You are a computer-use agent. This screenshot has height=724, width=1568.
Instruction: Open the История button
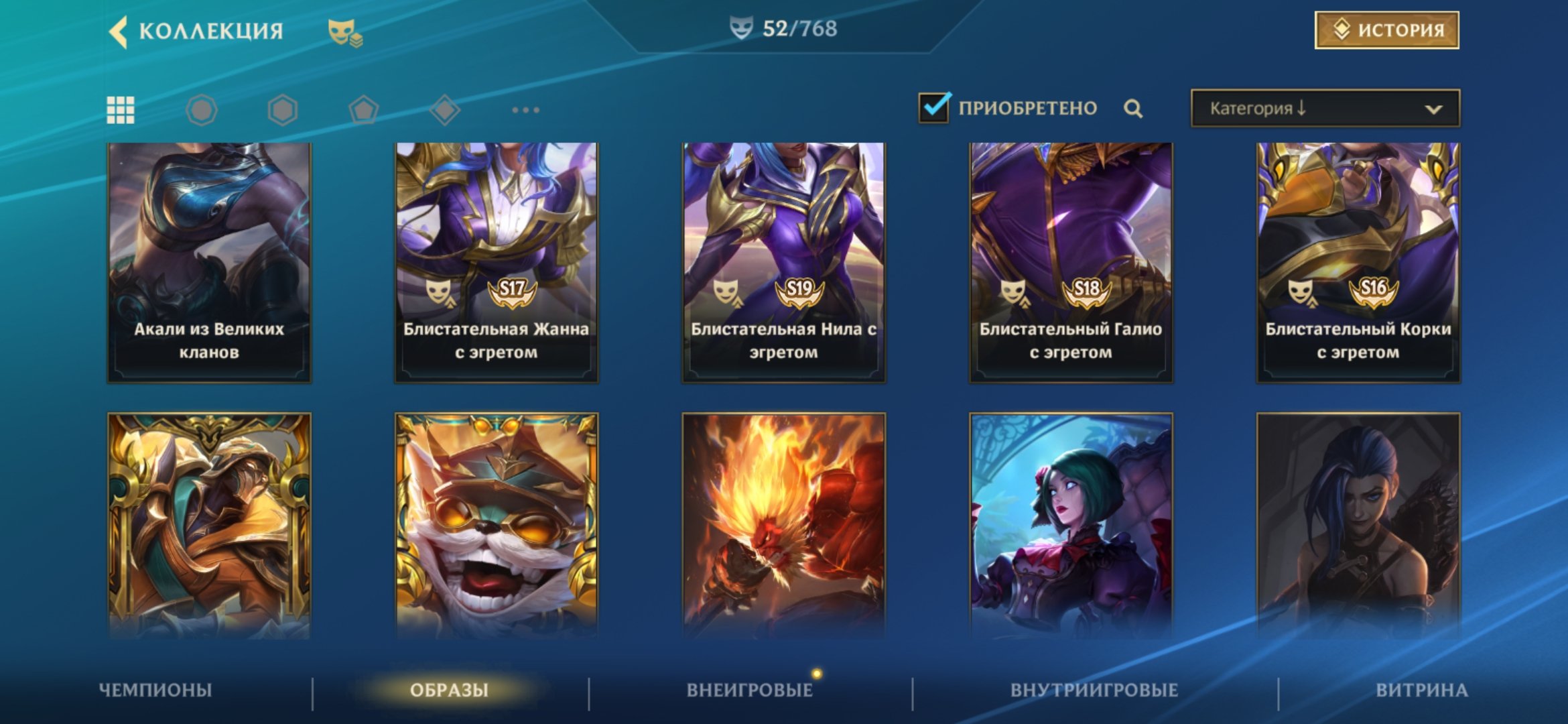tap(1387, 30)
